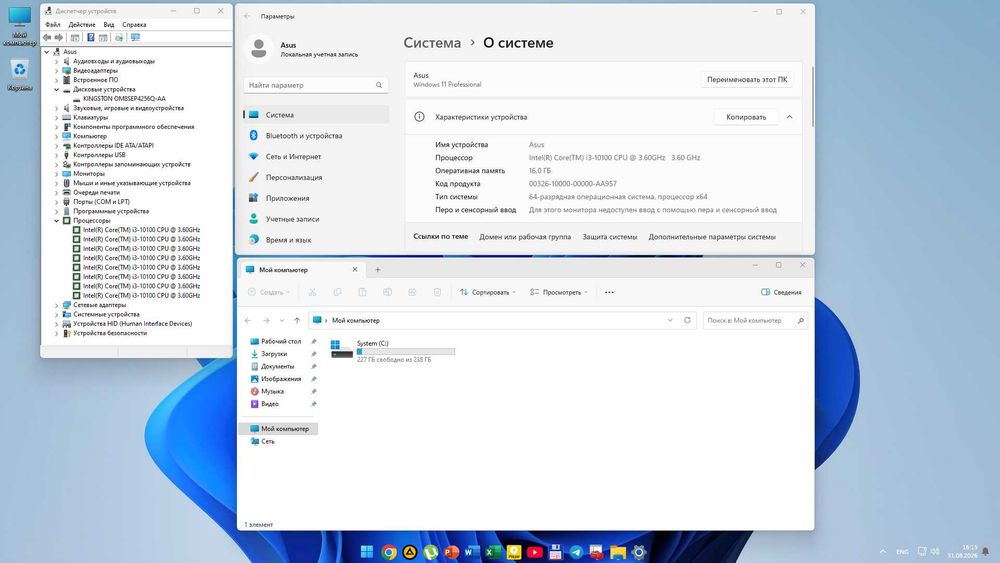This screenshot has width=1000, height=563.
Task: Open the AIMP player icon on the taskbar
Action: tap(409, 552)
